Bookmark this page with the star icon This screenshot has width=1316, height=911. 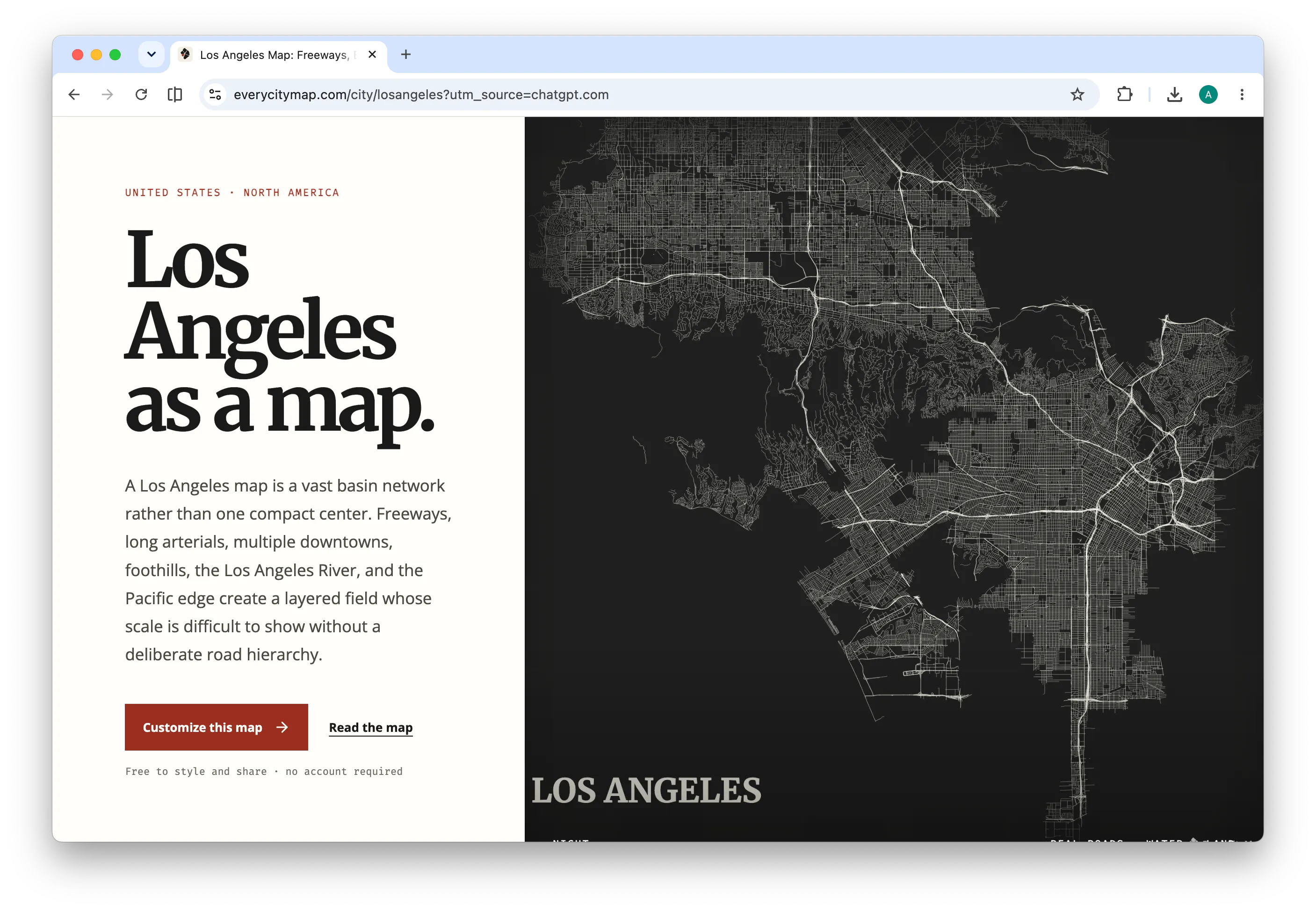pos(1077,95)
